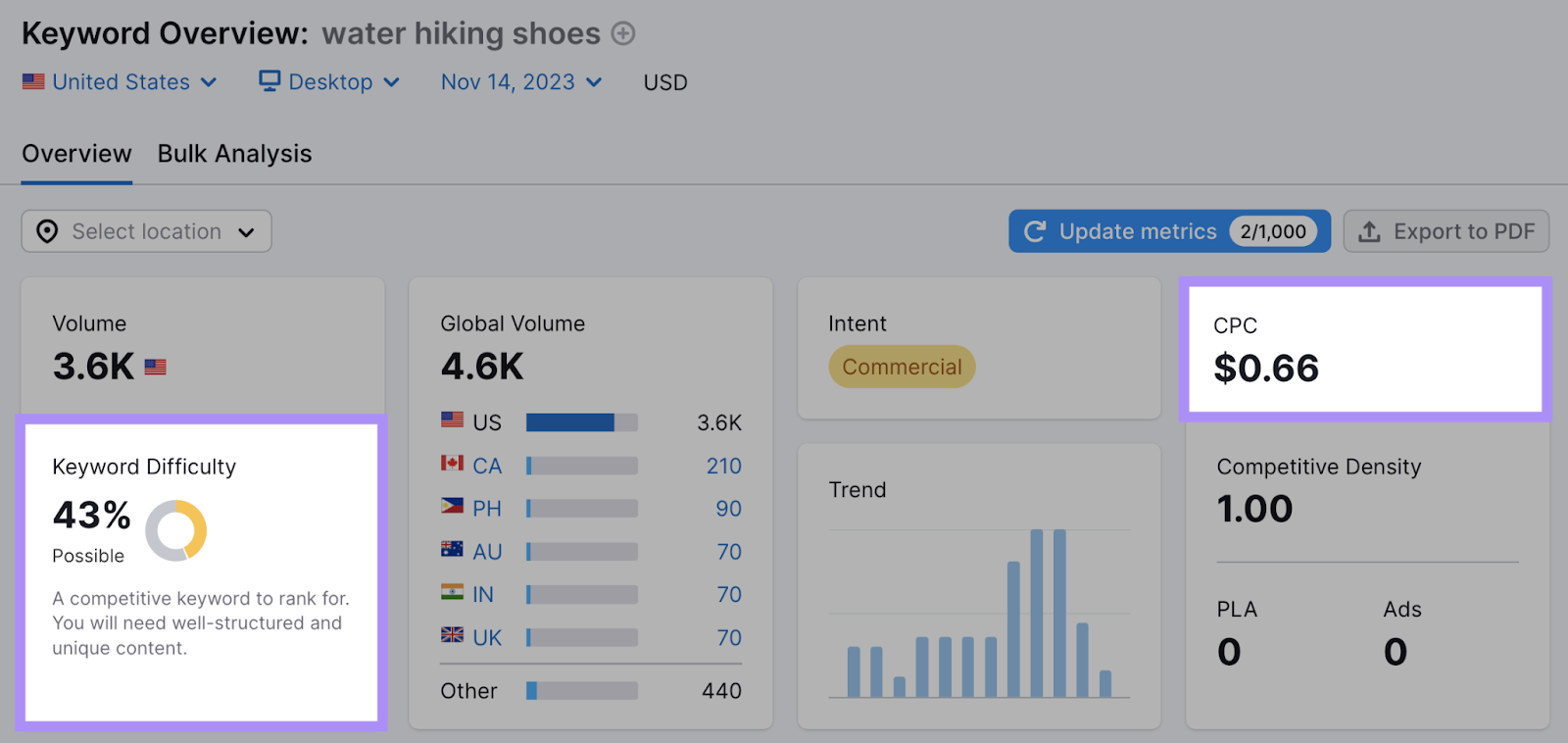Click the plus icon next to water hiking shoes
The width and height of the screenshot is (1568, 743).
click(x=623, y=33)
